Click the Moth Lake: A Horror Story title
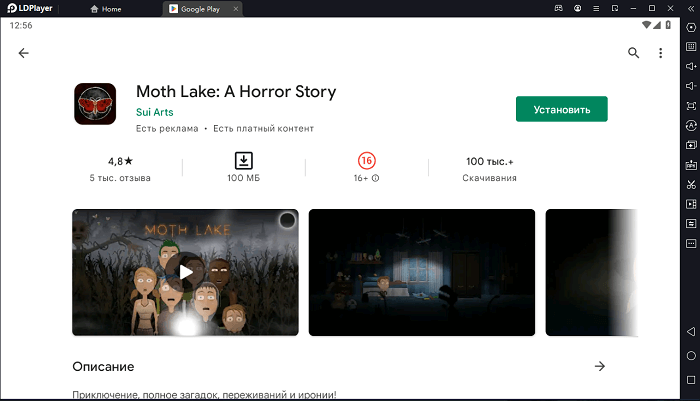700x401 pixels. (236, 92)
